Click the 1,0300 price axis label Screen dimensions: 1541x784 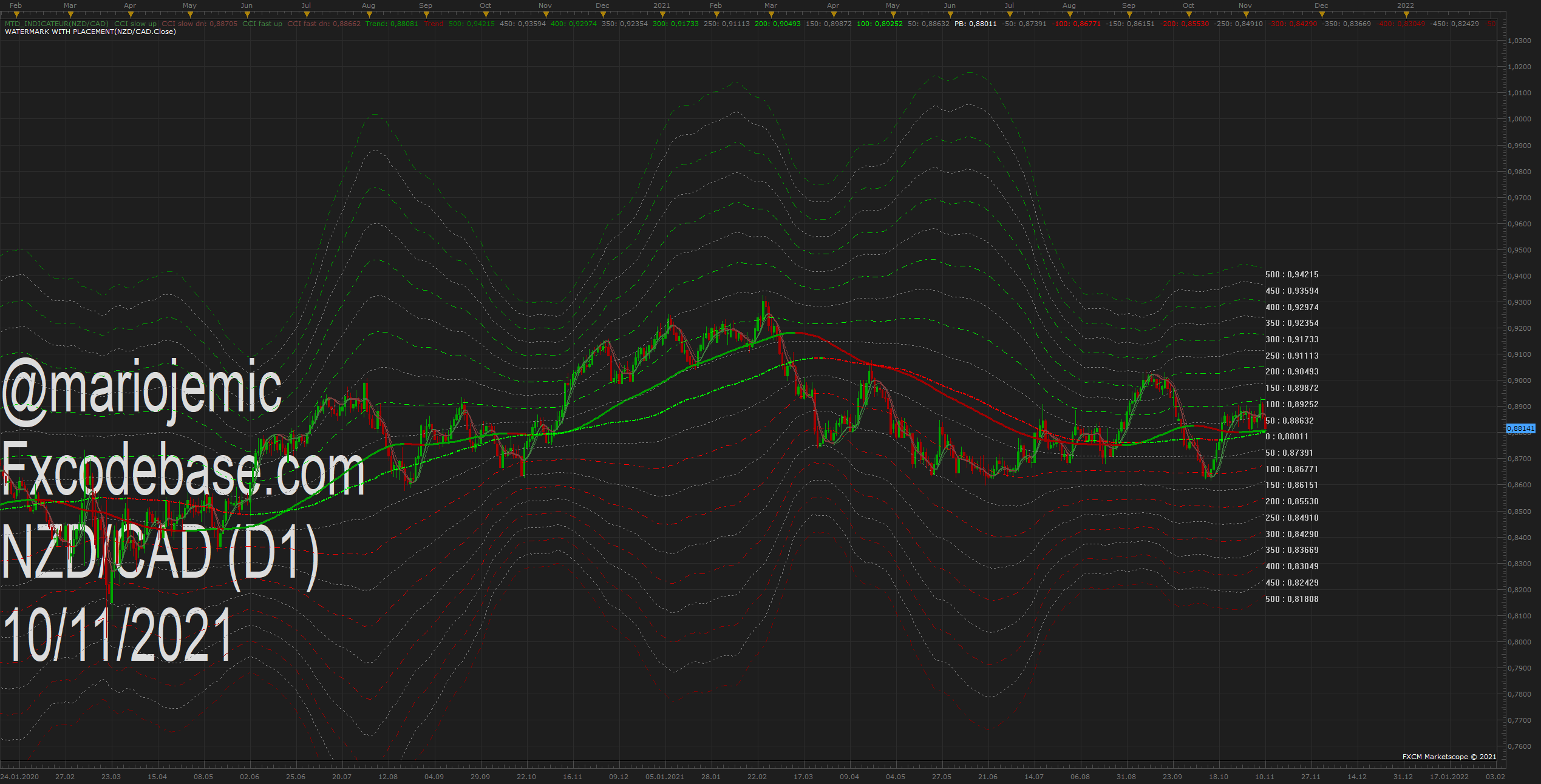[1520, 41]
